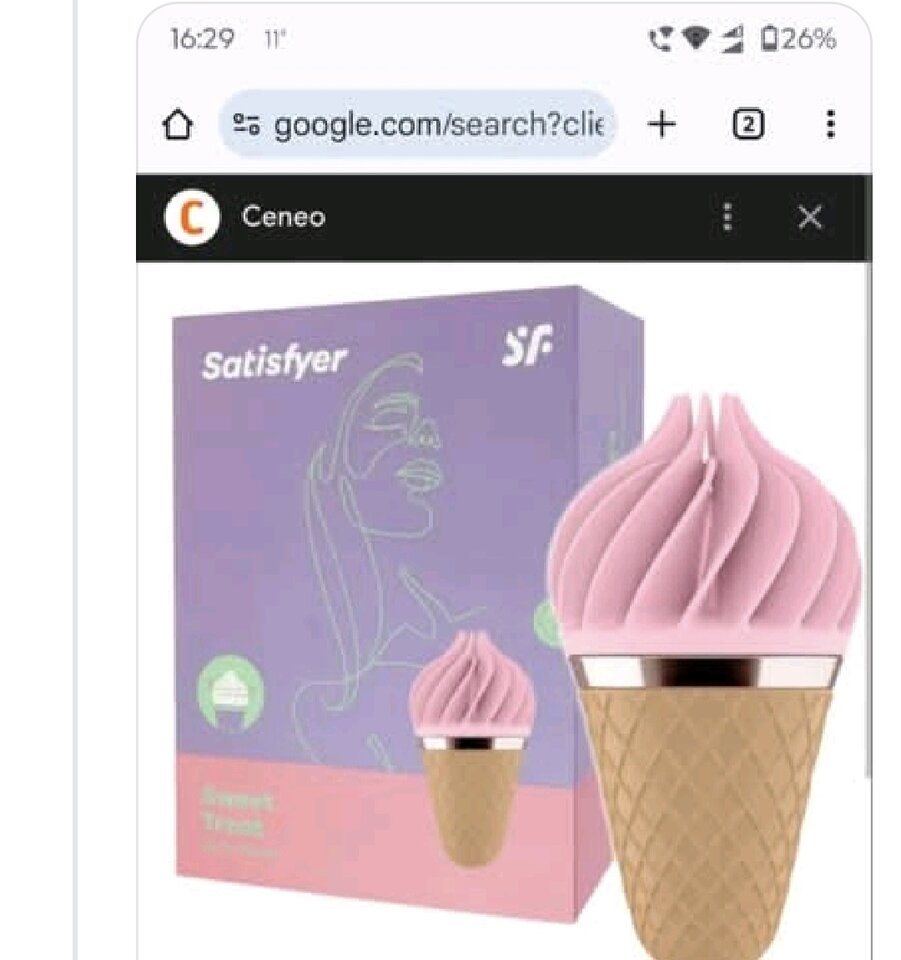Tap the Wi-Fi status icon

pos(694,39)
